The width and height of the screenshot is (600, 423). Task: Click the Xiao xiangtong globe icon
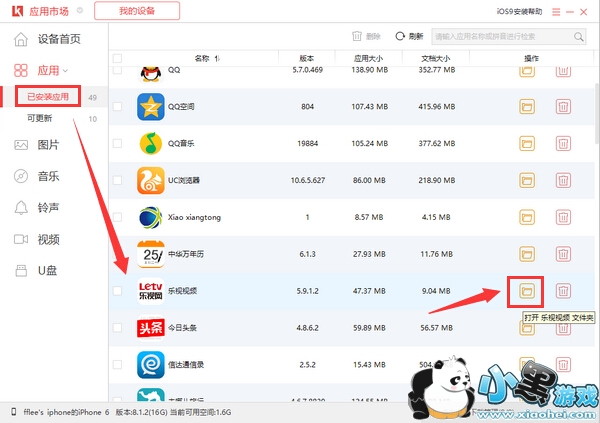point(151,217)
